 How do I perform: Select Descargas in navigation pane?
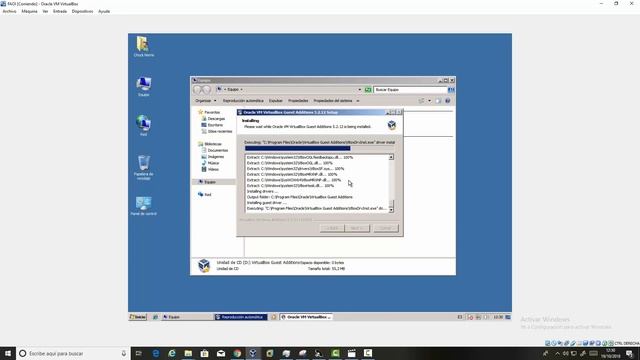tap(213, 119)
